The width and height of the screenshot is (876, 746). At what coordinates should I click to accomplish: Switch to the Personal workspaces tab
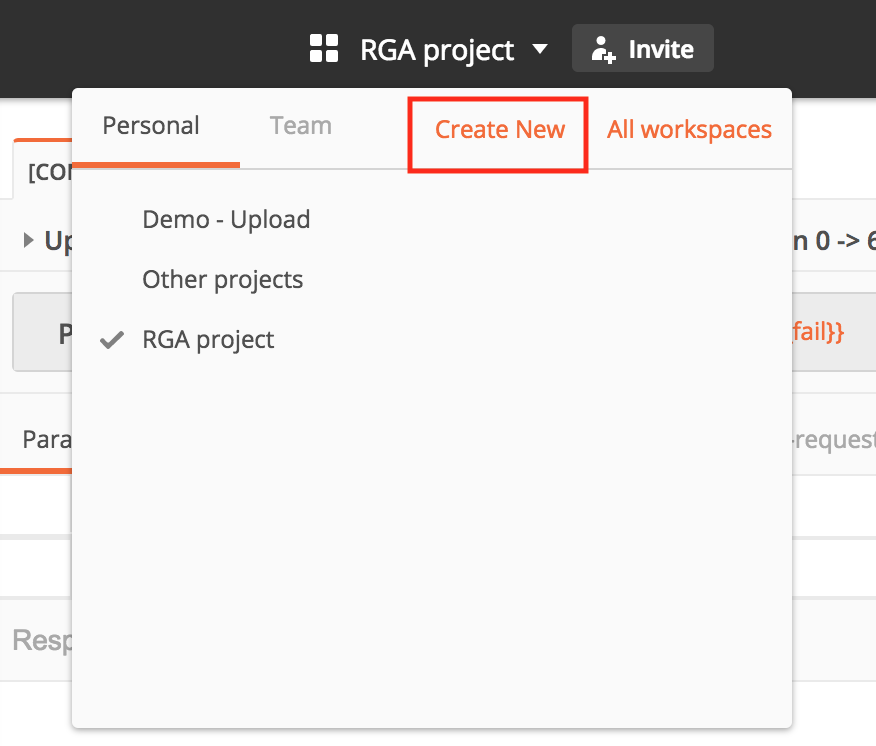[151, 126]
